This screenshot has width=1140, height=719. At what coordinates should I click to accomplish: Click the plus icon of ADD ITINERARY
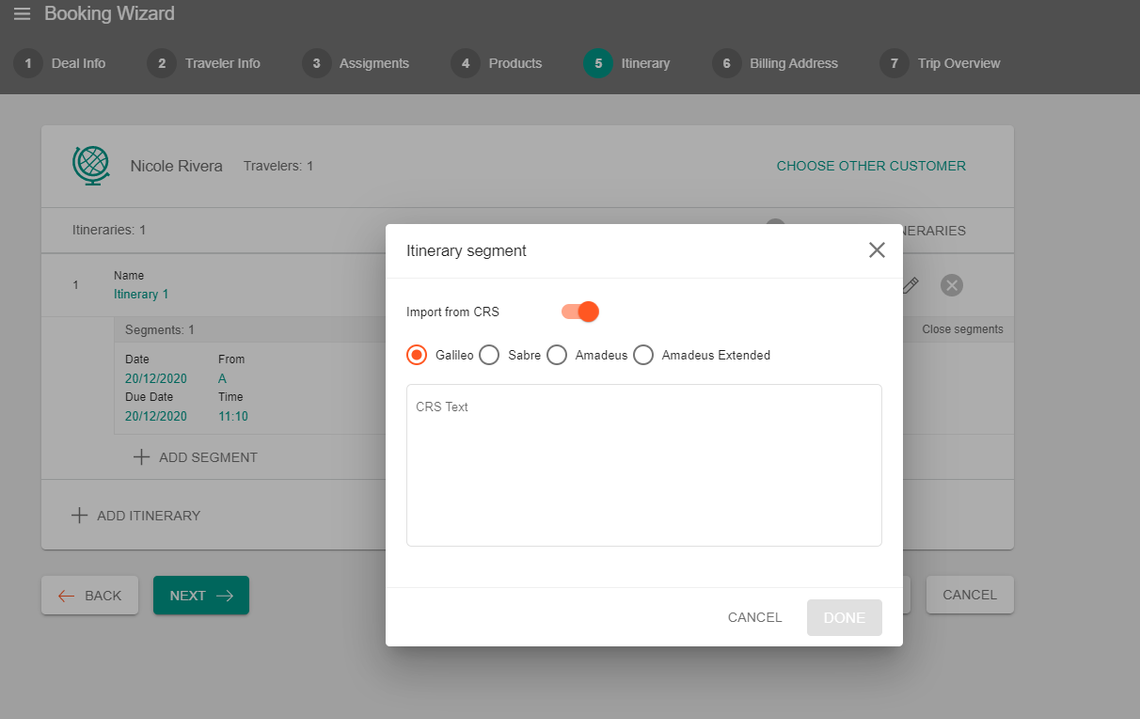pyautogui.click(x=79, y=515)
